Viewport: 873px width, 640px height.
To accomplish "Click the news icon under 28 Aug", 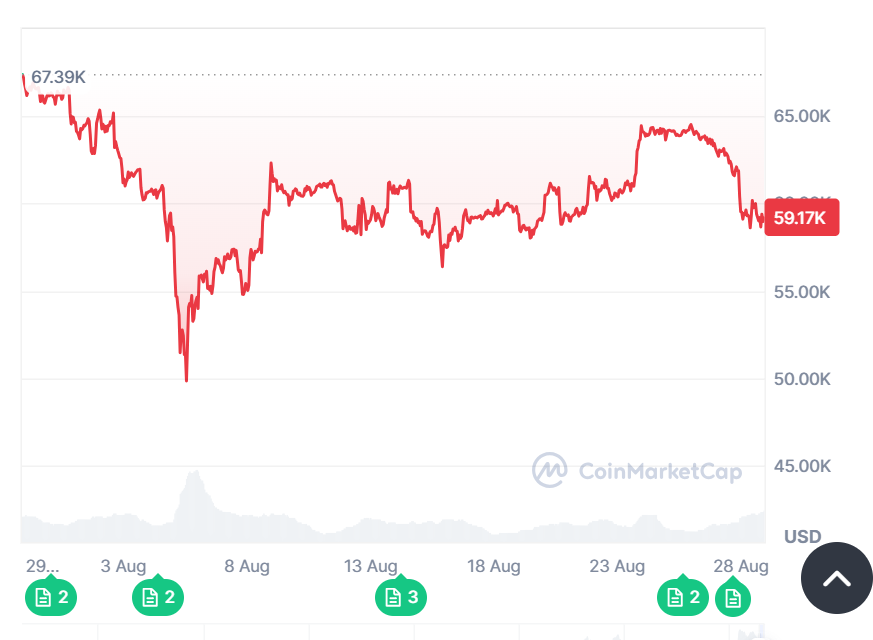I will click(733, 597).
